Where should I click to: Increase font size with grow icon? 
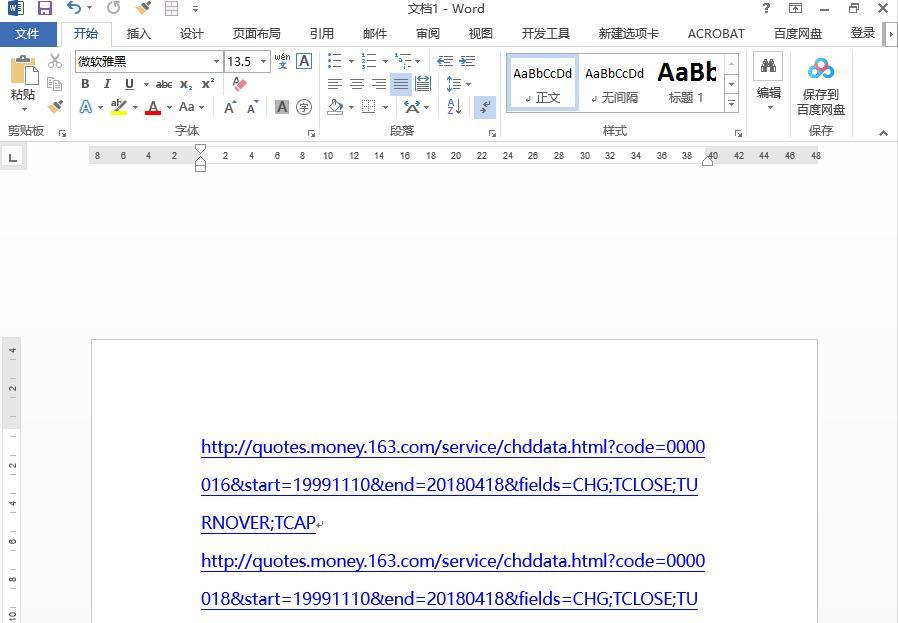tap(230, 107)
